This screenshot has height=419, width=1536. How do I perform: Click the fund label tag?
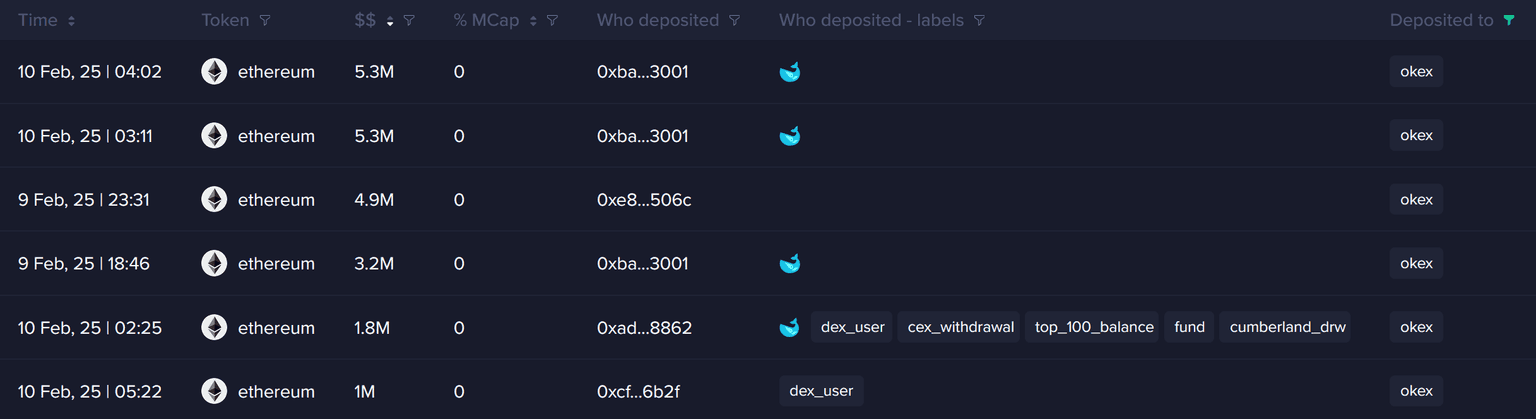[x=1189, y=328]
